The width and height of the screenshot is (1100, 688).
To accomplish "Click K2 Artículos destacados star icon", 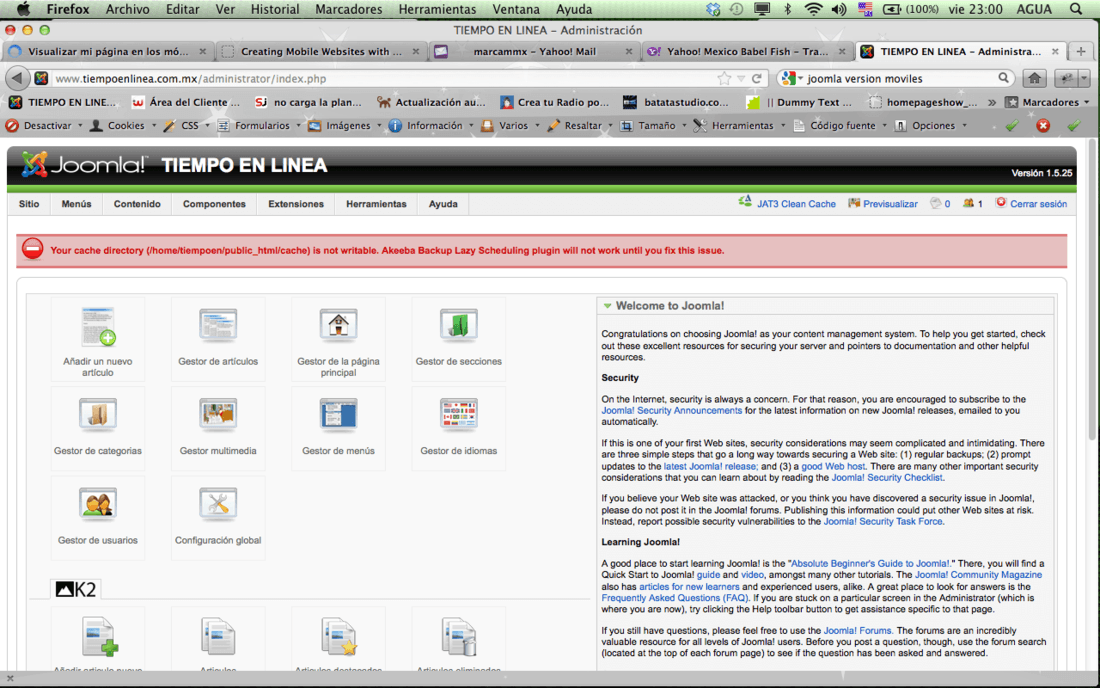I will (x=339, y=637).
